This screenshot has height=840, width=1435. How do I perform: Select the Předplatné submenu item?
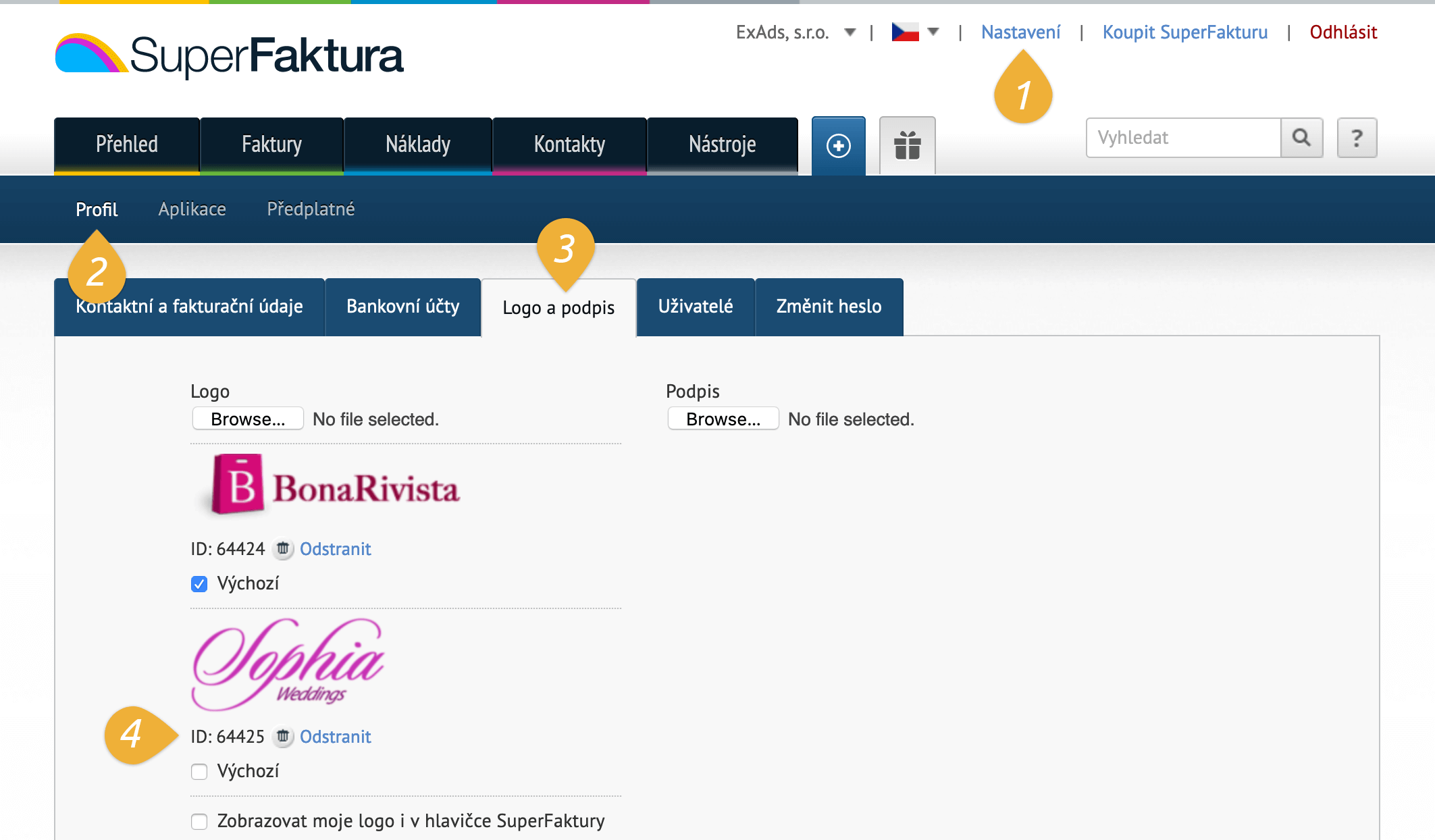(x=311, y=209)
